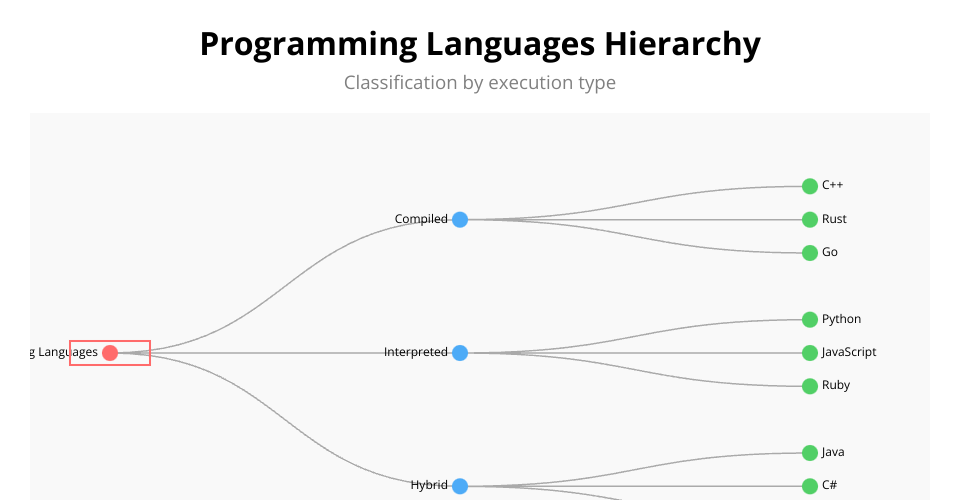Collapse the red root Languages node

tap(110, 353)
